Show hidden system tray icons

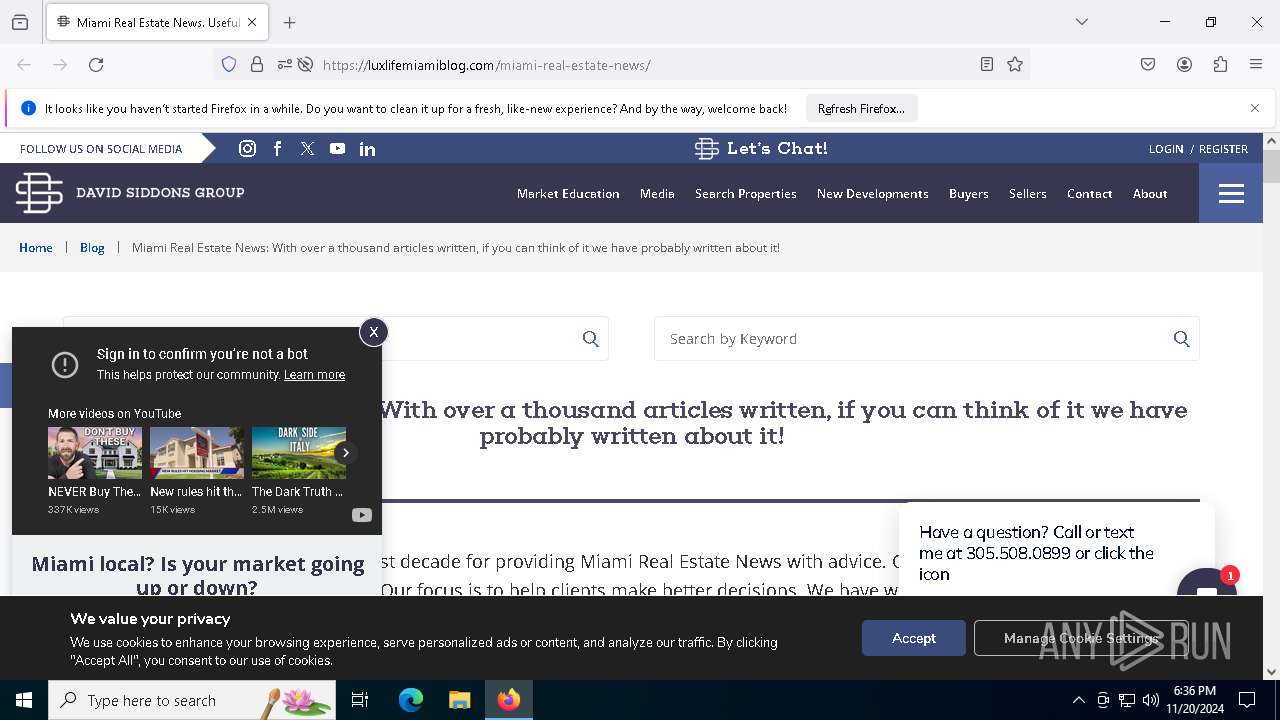point(1078,700)
